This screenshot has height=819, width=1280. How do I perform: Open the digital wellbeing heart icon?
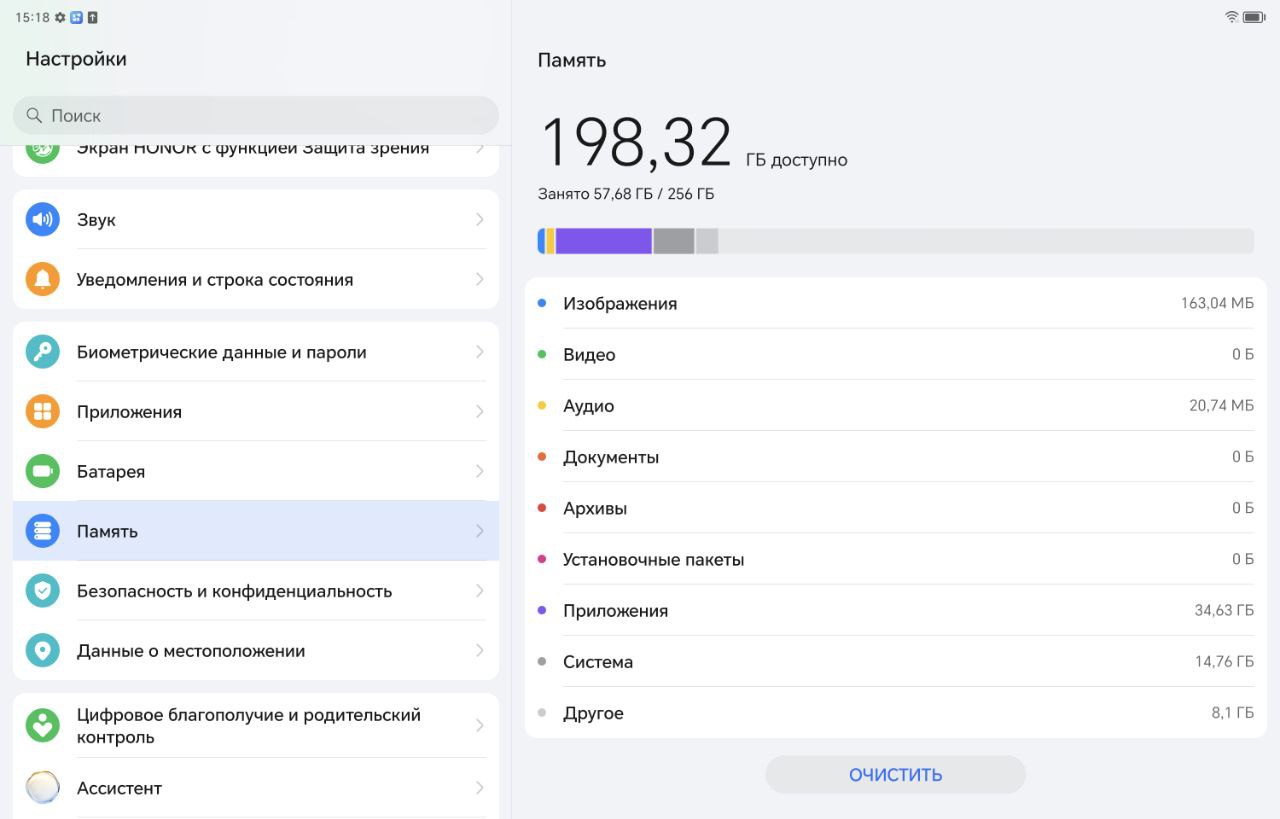[42, 725]
